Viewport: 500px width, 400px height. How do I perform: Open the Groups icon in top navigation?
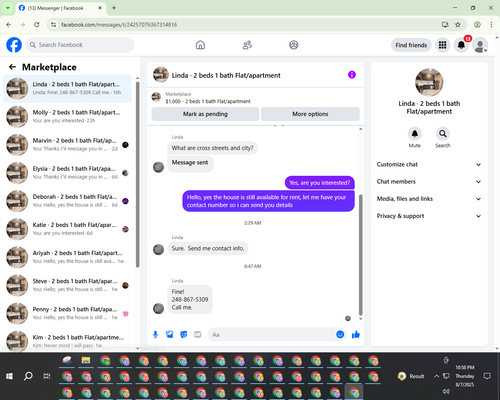tap(294, 45)
